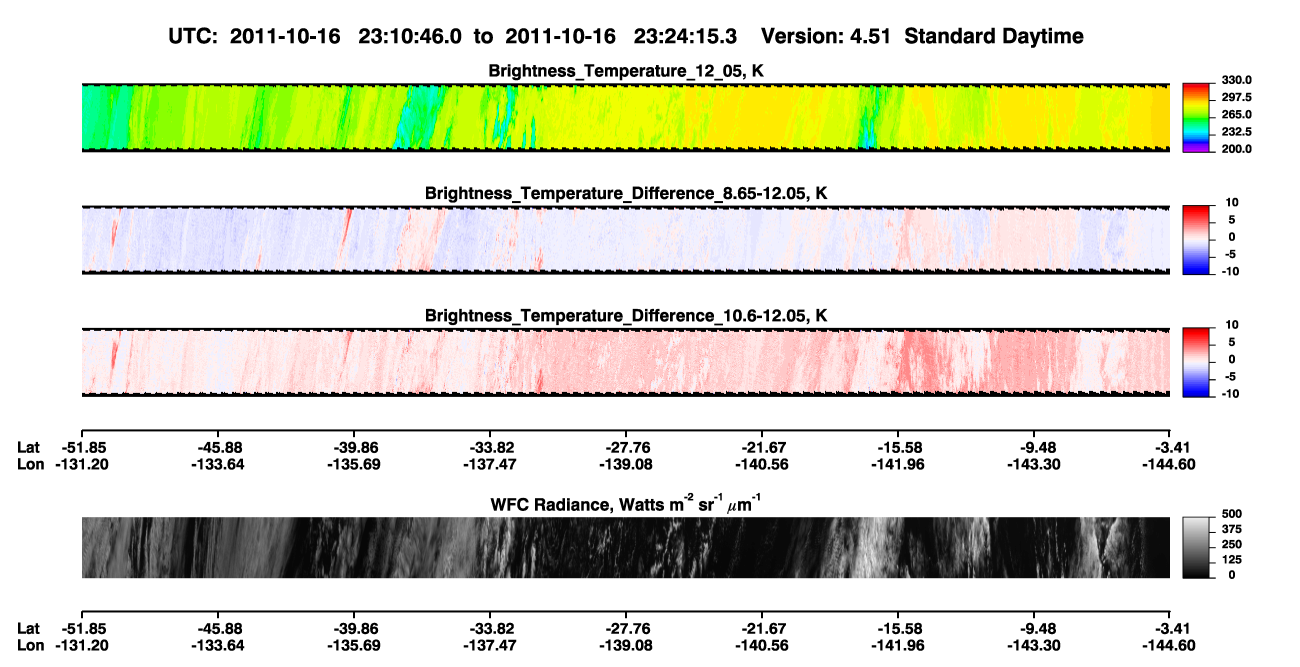Click longitude -137.47 on the upper axis
The image size is (1300, 667).
tap(490, 464)
